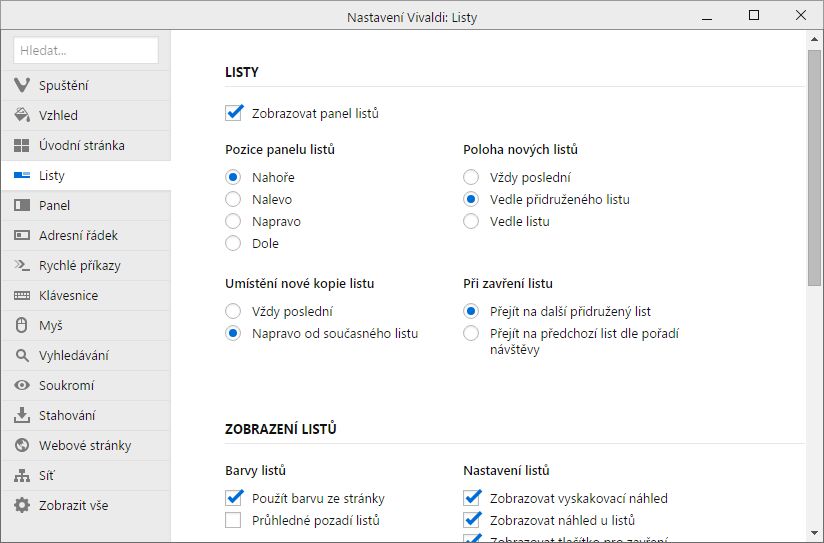This screenshot has width=824, height=543.
Task: Open the Vyhledávání settings section
Action: point(74,356)
